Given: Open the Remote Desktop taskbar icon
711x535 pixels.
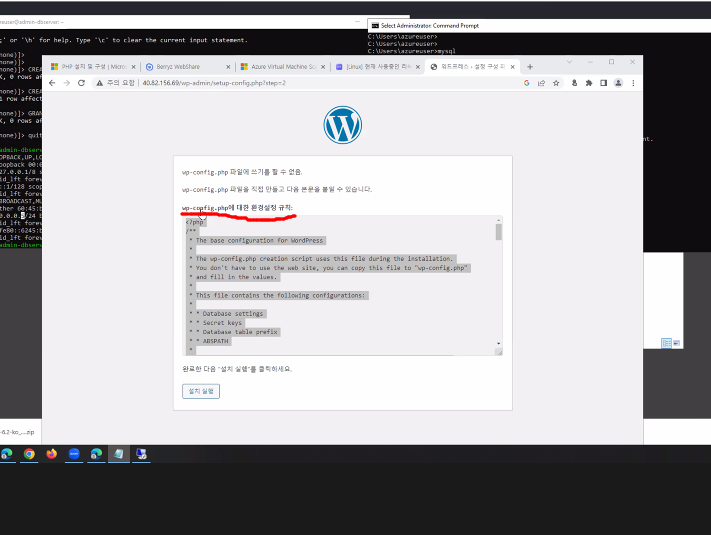Looking at the screenshot, I should [141, 453].
